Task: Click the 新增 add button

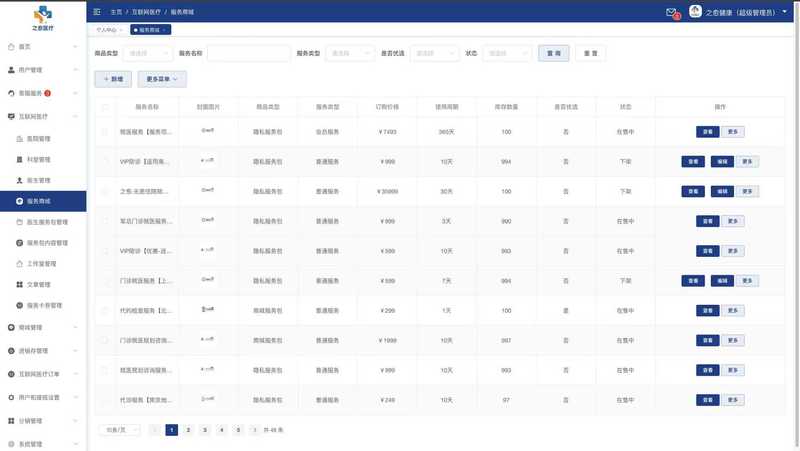Action: [112, 78]
